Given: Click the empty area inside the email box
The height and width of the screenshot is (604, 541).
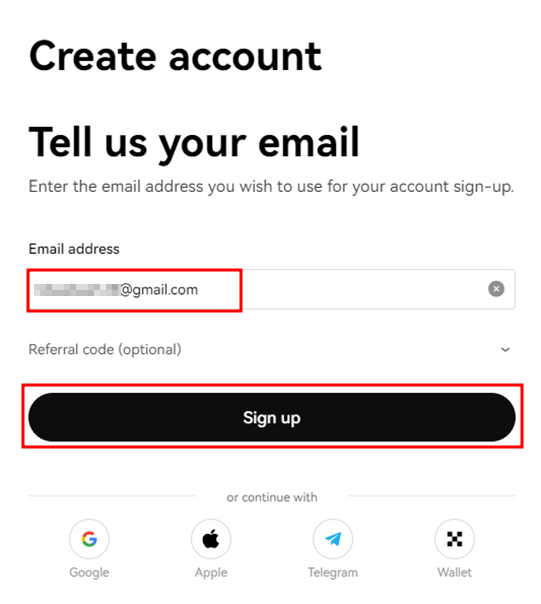Looking at the screenshot, I should point(362,289).
